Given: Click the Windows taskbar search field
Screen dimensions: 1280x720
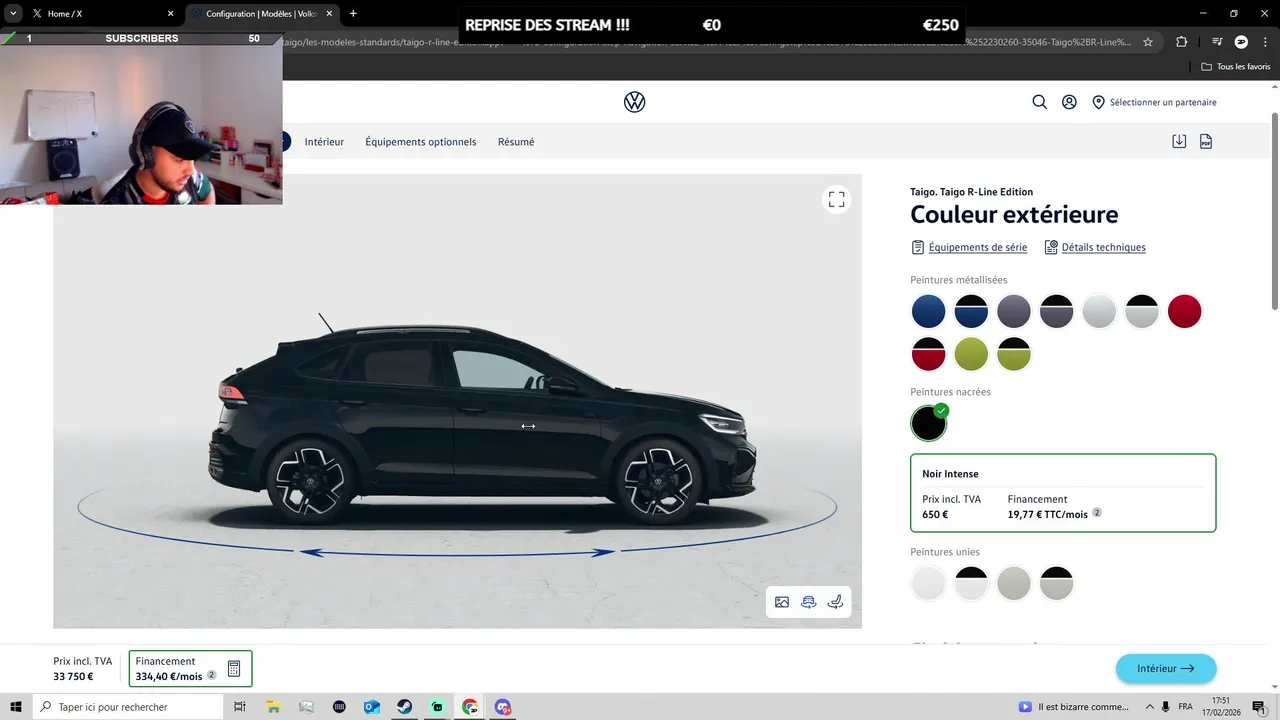Looking at the screenshot, I should [128, 707].
